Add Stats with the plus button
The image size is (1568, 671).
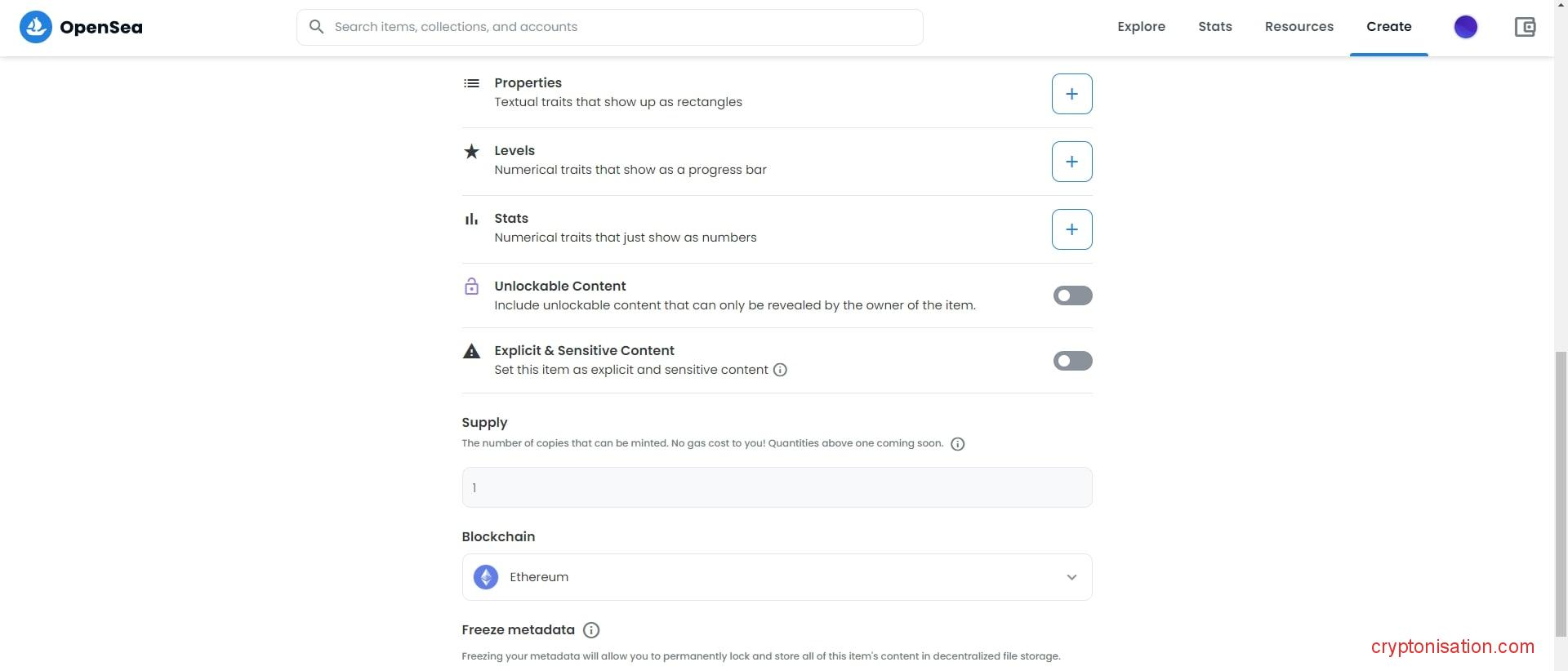pyautogui.click(x=1071, y=229)
